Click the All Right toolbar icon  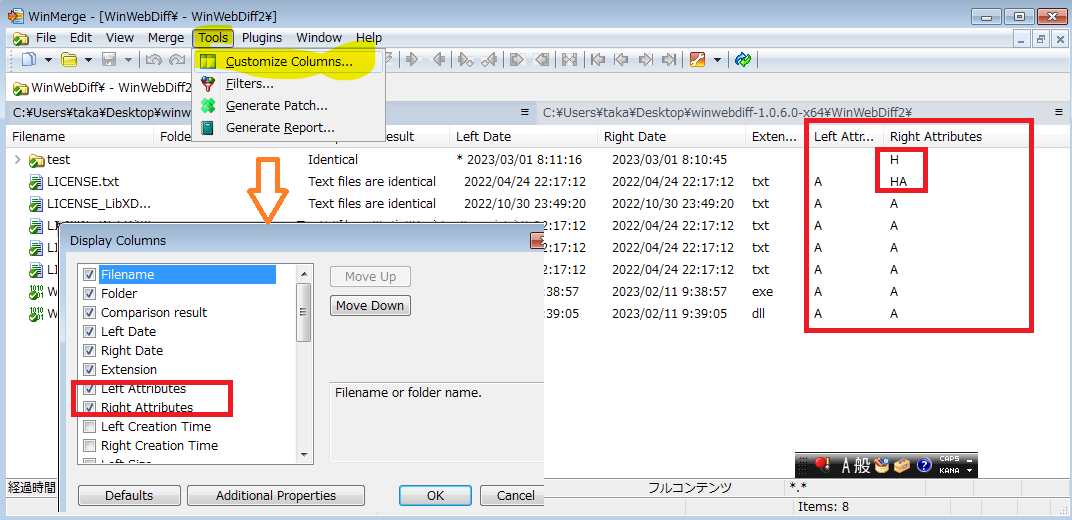[518, 60]
